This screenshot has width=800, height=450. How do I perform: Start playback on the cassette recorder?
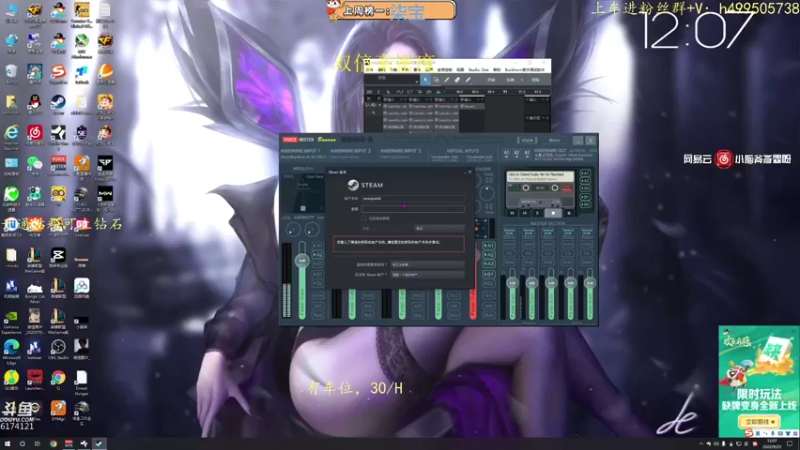coord(537,213)
